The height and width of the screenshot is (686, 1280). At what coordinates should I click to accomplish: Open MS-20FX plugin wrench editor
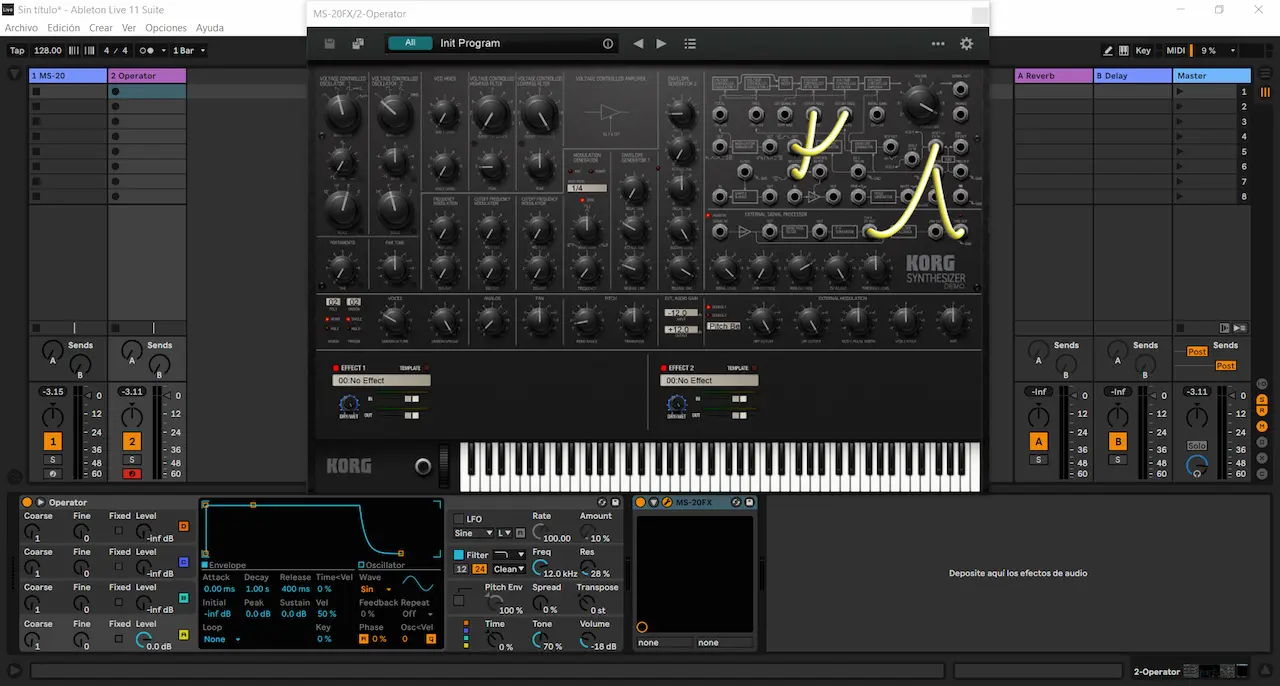tap(667, 502)
